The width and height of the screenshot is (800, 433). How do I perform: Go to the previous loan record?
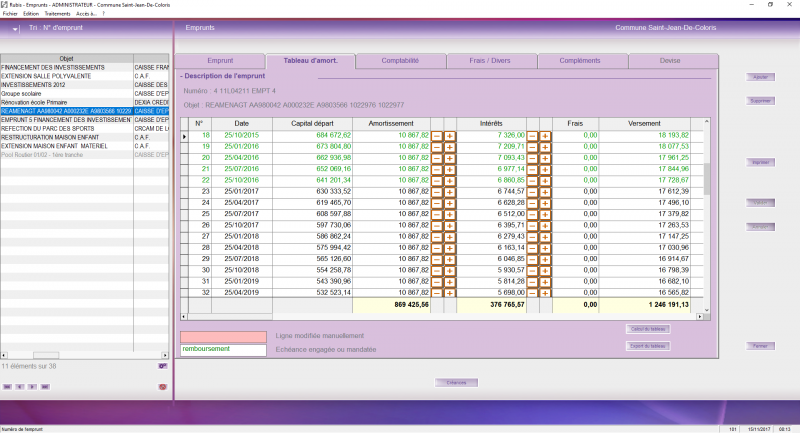20,387
